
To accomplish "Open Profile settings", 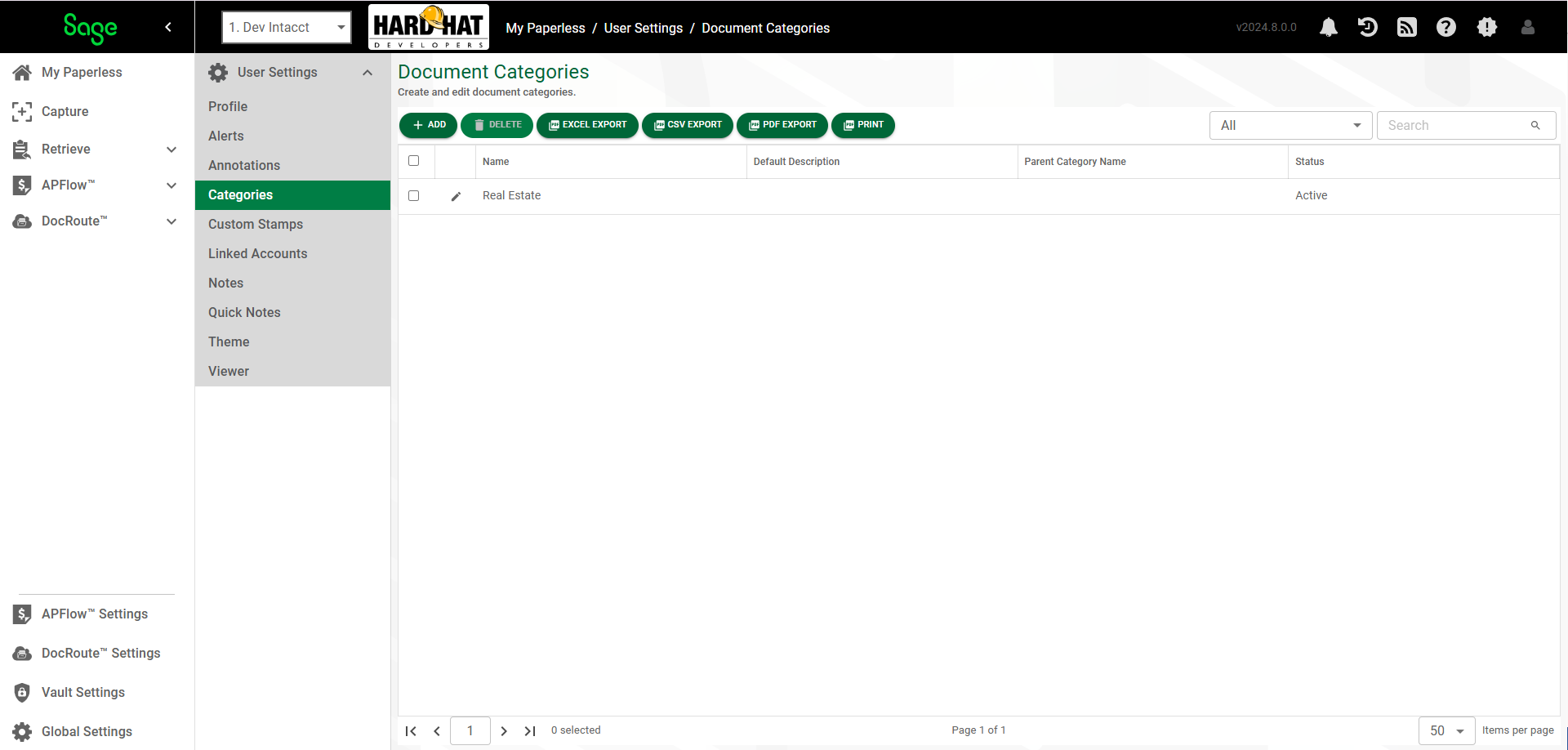I will tap(292, 106).
